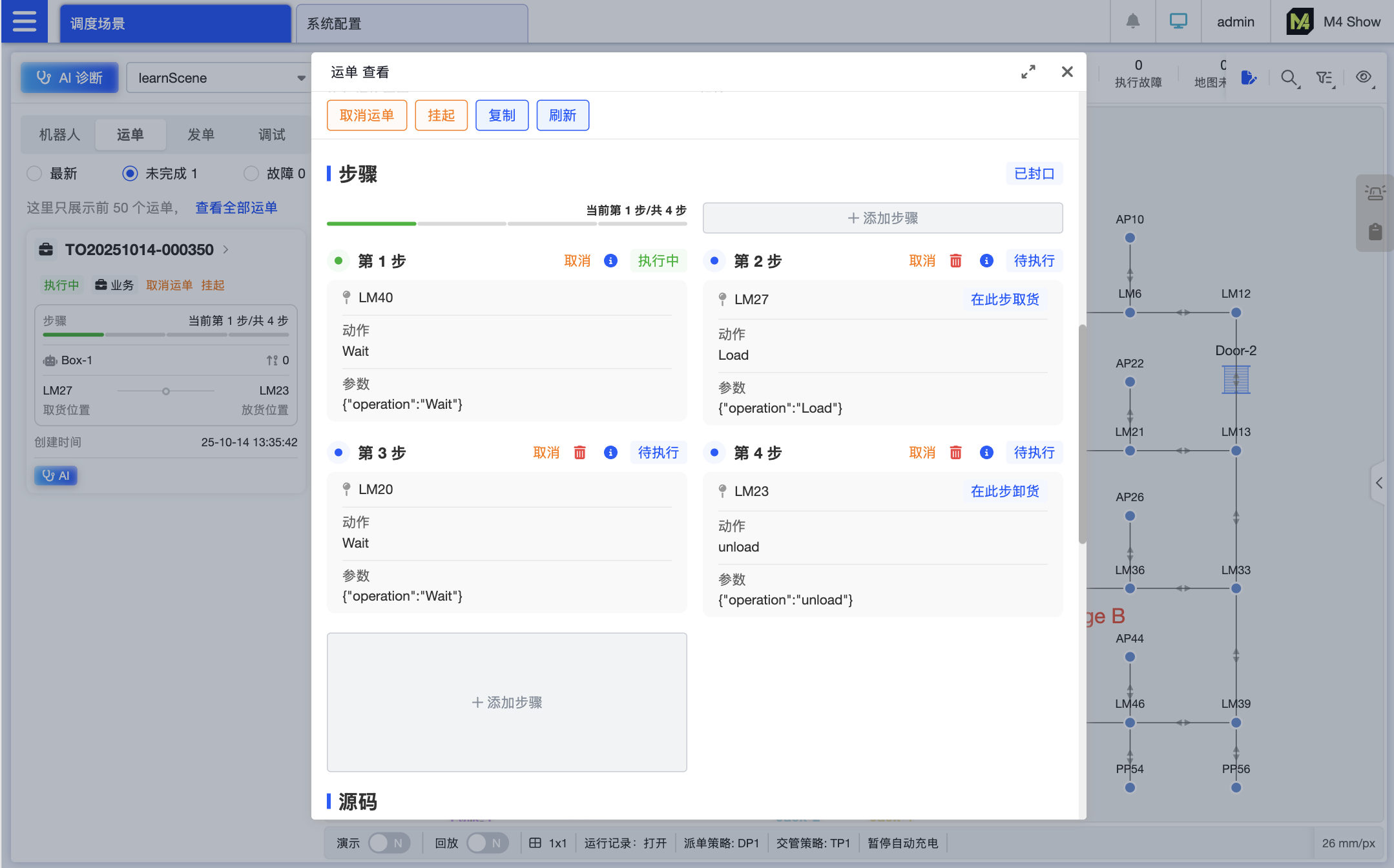Open info for step 3
The image size is (1394, 868).
[x=610, y=453]
